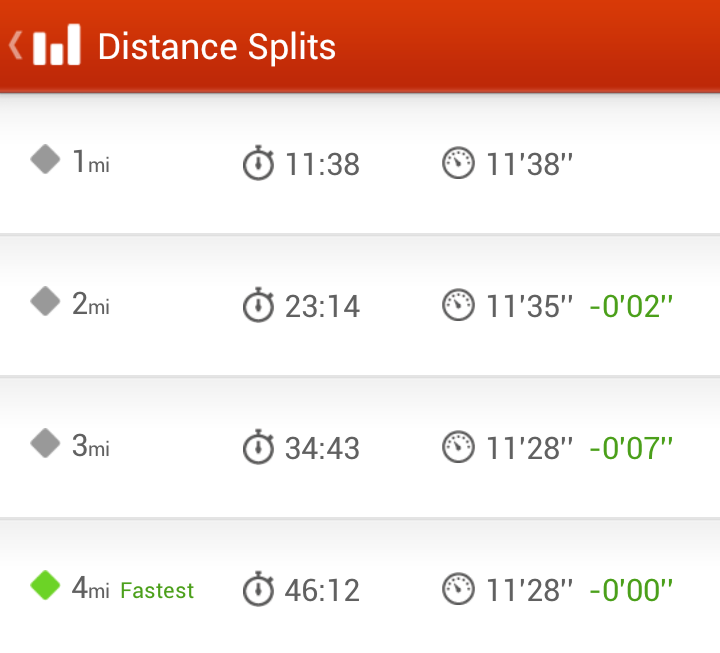This screenshot has width=720, height=653.
Task: Click gray diamond marker for 3 mi
Action: pos(46,444)
